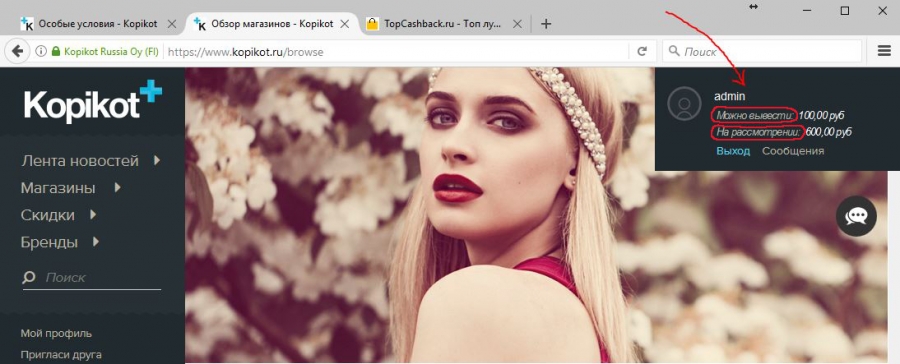This screenshot has width=900, height=364.
Task: Click the admin user avatar icon
Action: (684, 104)
